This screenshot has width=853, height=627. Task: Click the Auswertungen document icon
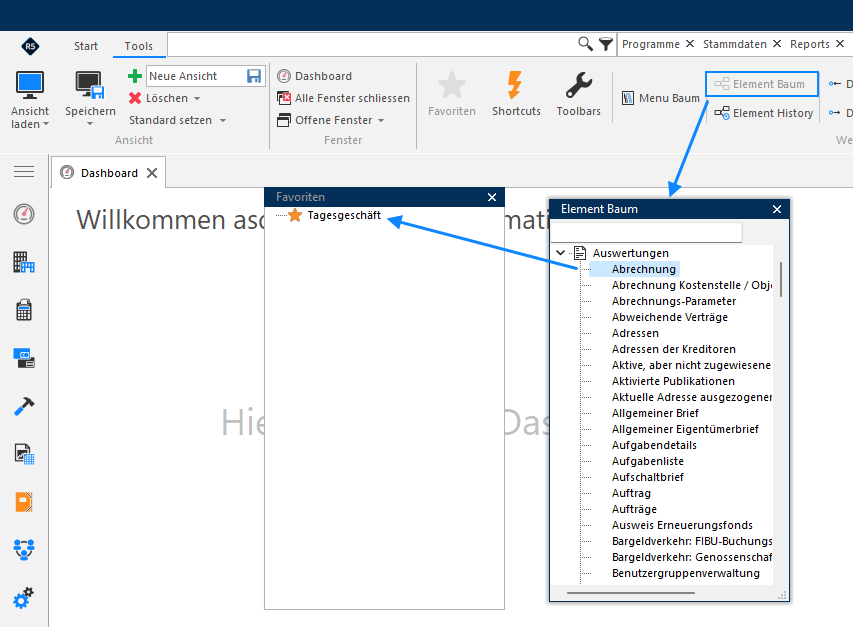click(x=580, y=253)
